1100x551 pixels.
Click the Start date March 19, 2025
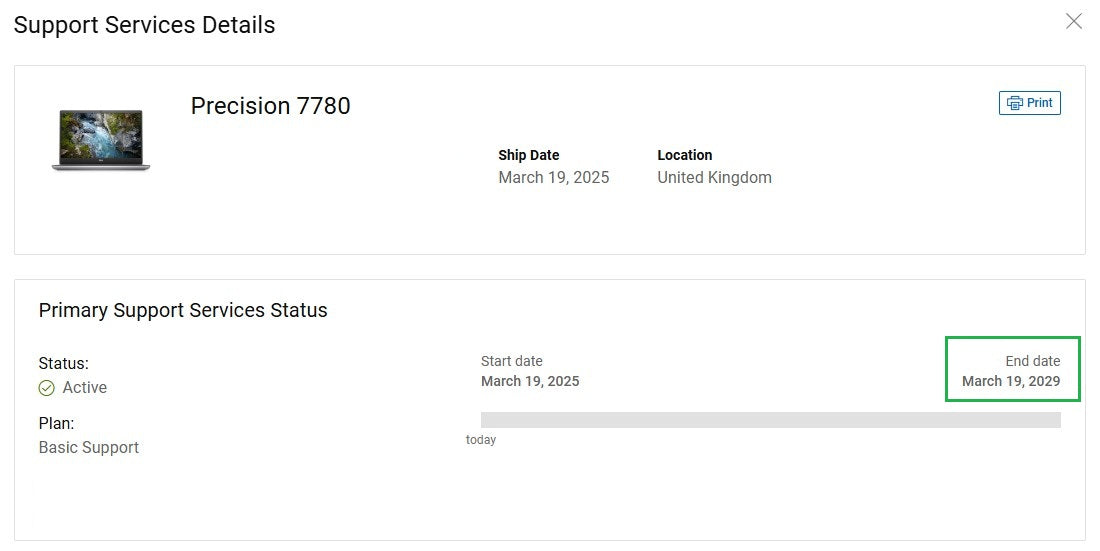point(530,381)
